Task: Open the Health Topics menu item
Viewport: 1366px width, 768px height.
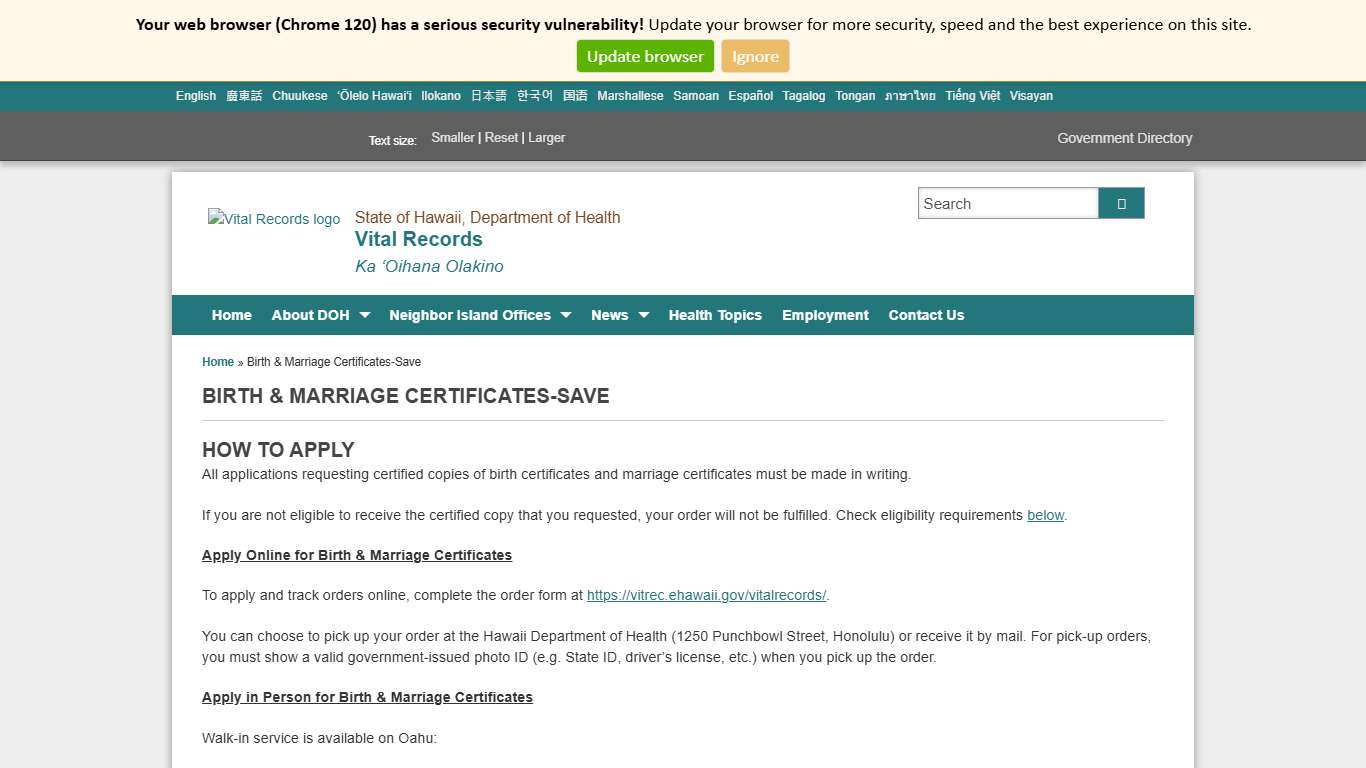Action: tap(715, 314)
